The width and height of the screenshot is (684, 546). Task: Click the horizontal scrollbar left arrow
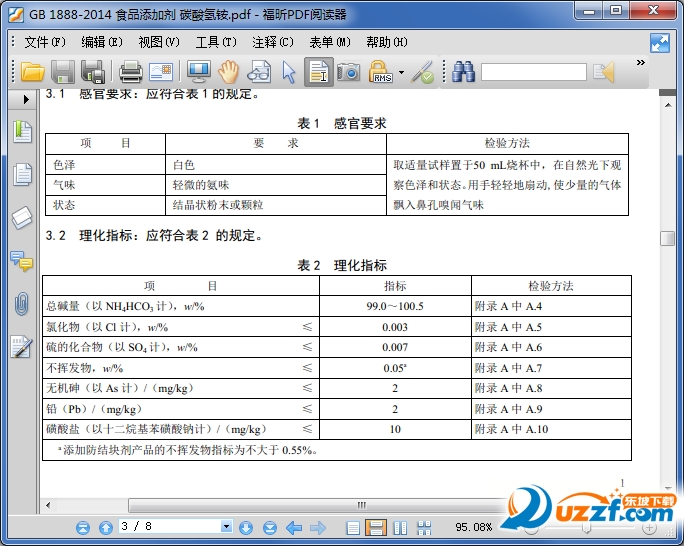(48, 505)
